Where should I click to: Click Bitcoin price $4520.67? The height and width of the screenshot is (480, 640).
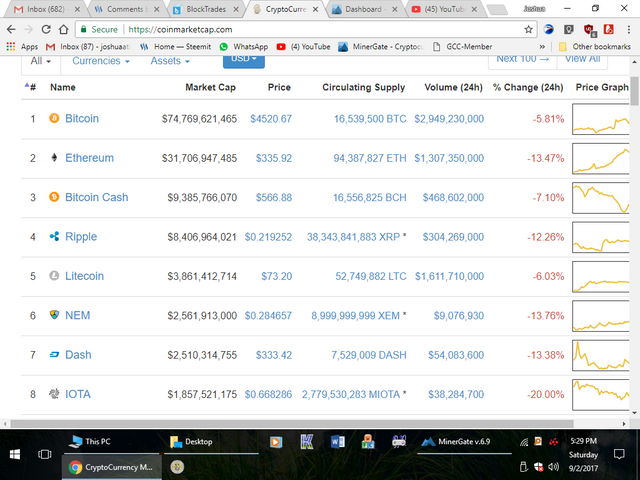271,119
